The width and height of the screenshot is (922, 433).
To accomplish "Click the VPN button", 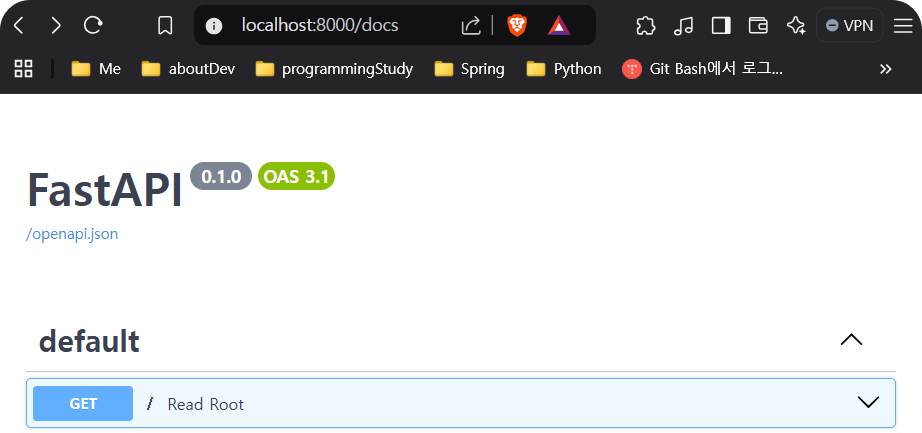I will 850,25.
